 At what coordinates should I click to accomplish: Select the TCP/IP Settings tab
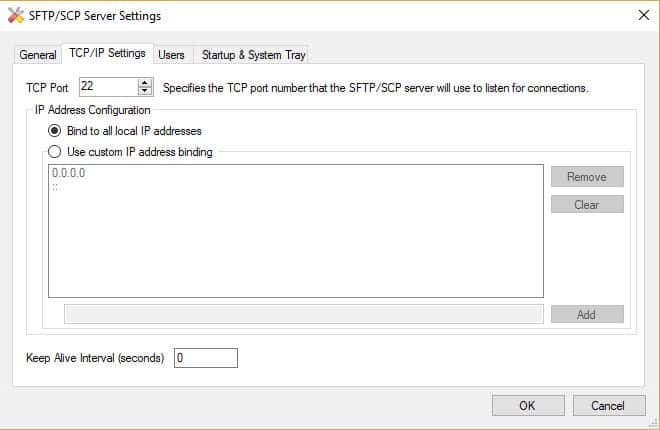coord(107,53)
